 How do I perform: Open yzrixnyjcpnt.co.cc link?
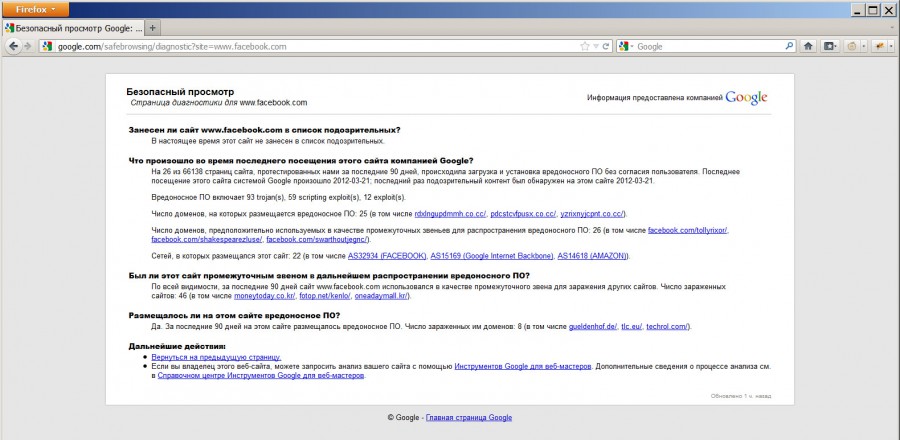[592, 214]
